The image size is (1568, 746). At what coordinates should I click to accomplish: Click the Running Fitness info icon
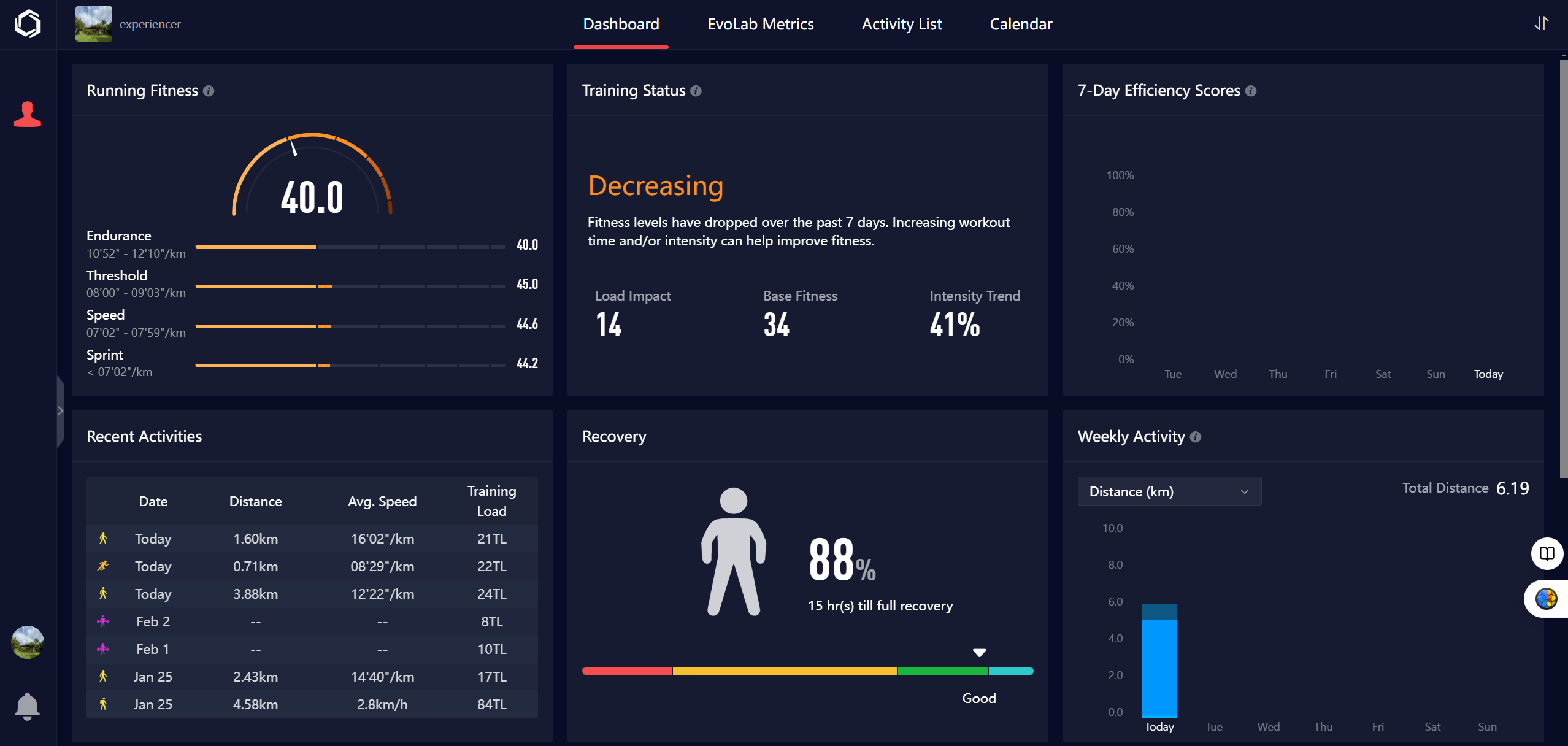209,91
